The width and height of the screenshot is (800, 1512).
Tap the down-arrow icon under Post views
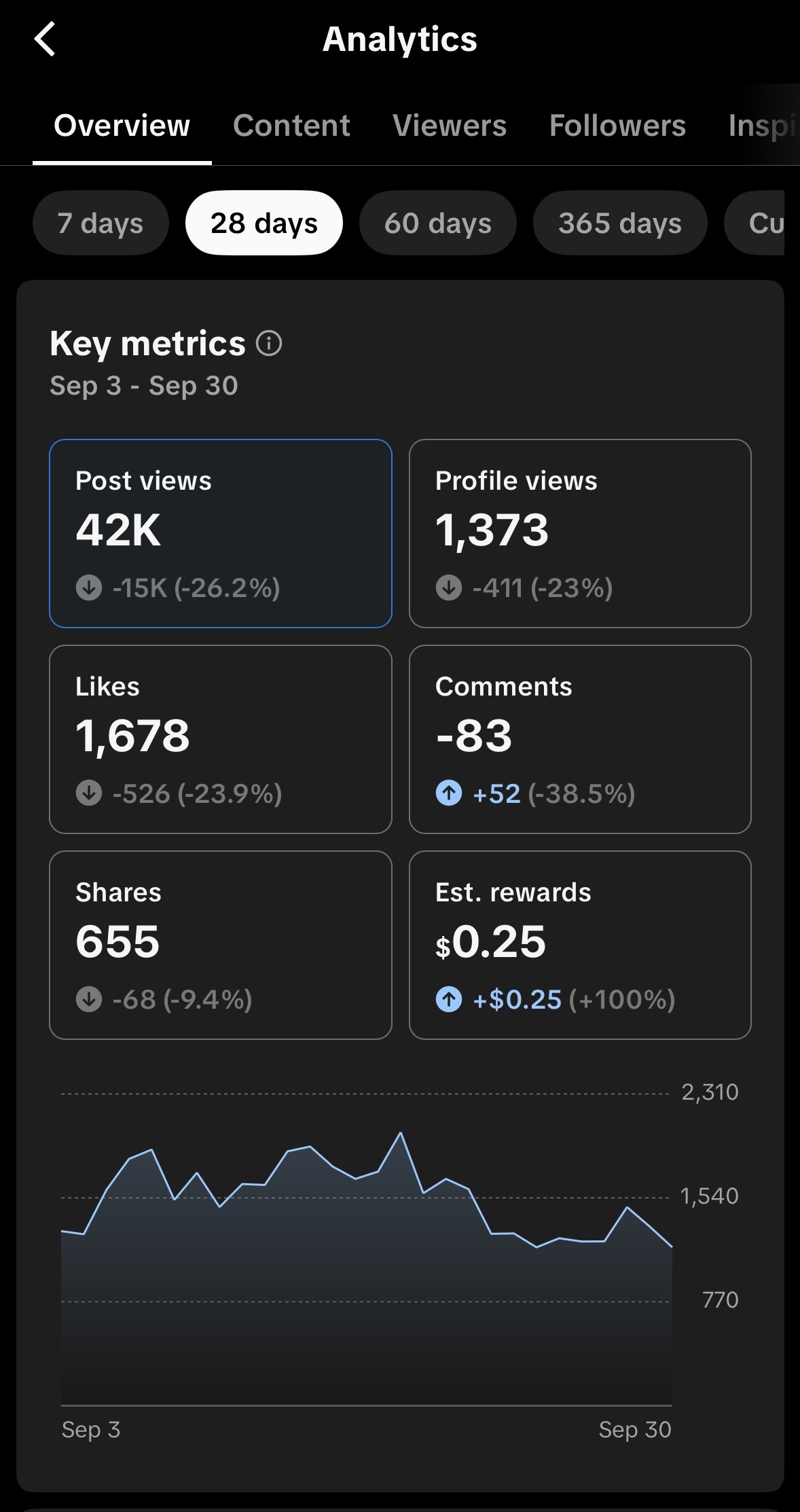coord(89,588)
